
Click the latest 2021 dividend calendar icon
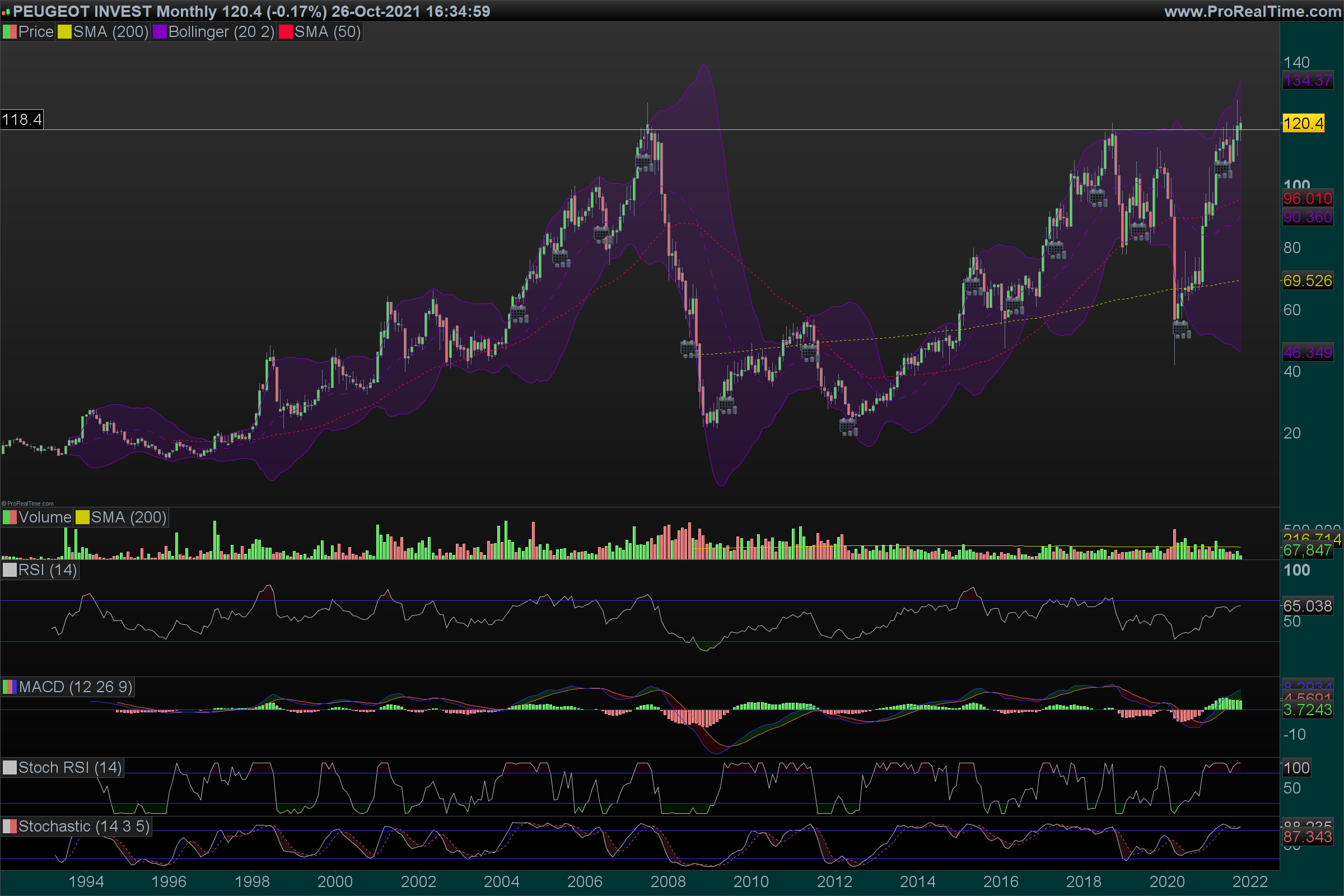click(x=1224, y=170)
